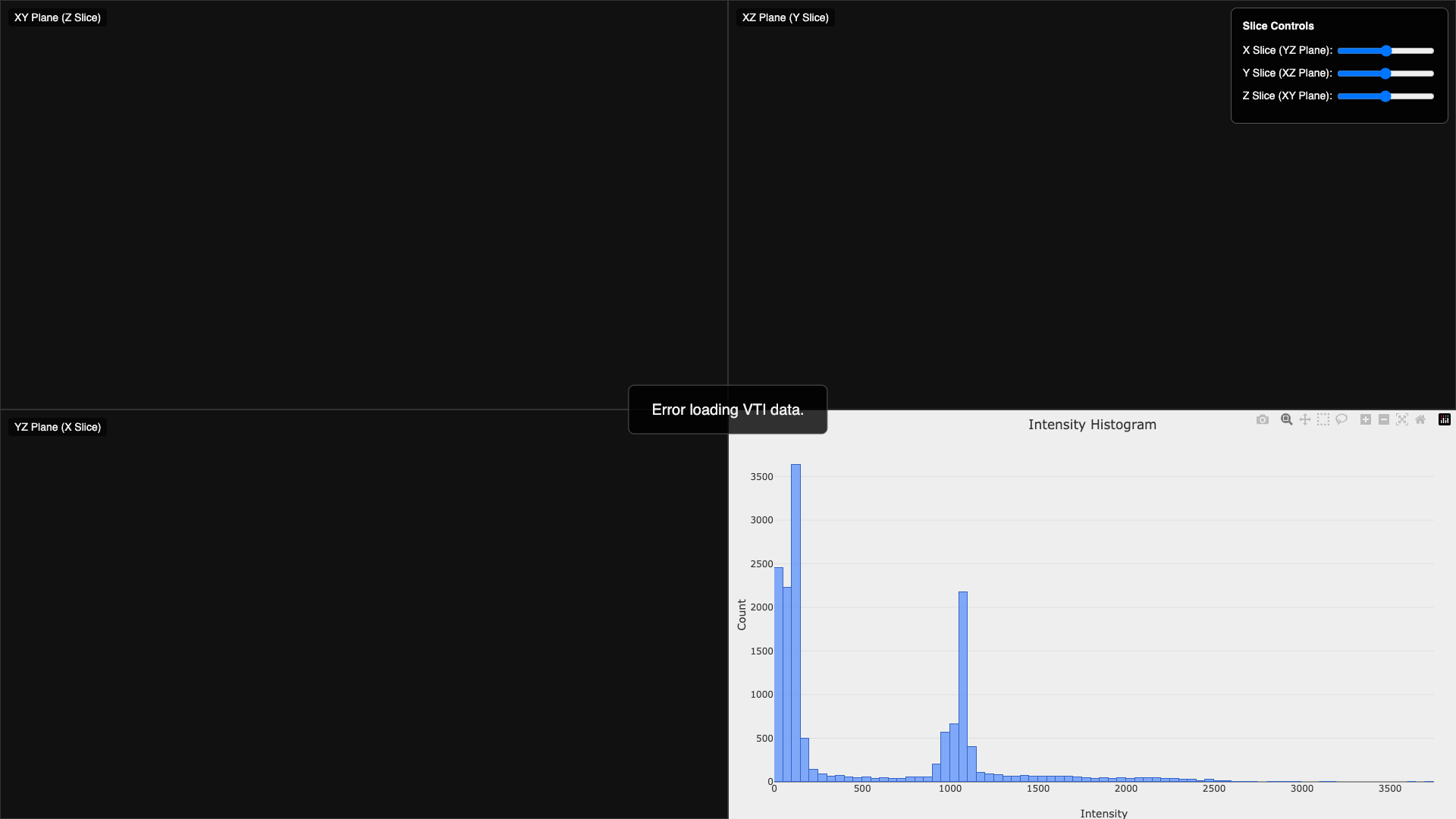The height and width of the screenshot is (819, 1456).
Task: Click the tallest histogram bar near 3500 count
Action: pos(795,622)
